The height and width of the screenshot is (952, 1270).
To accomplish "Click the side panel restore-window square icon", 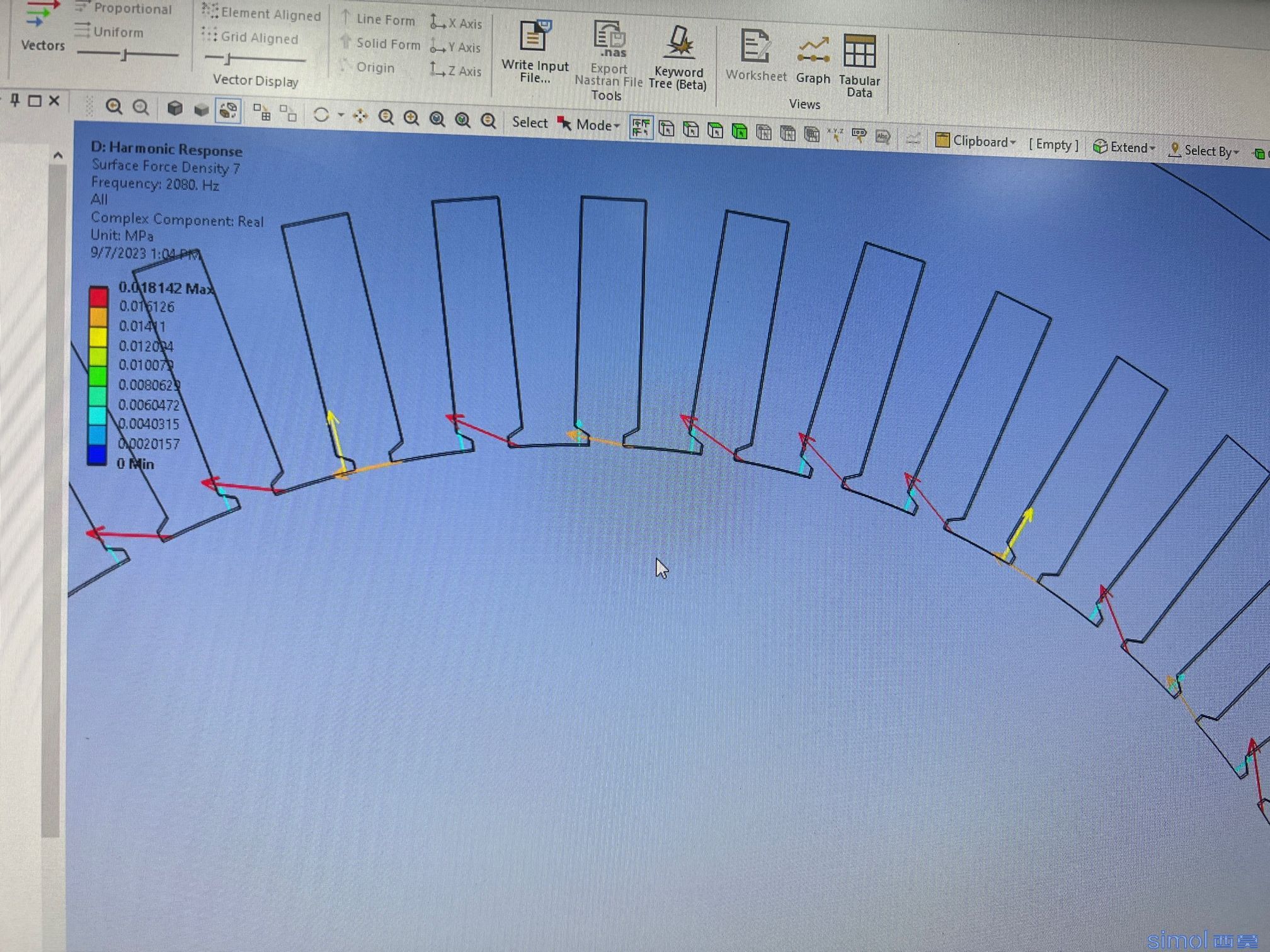I will tap(35, 100).
